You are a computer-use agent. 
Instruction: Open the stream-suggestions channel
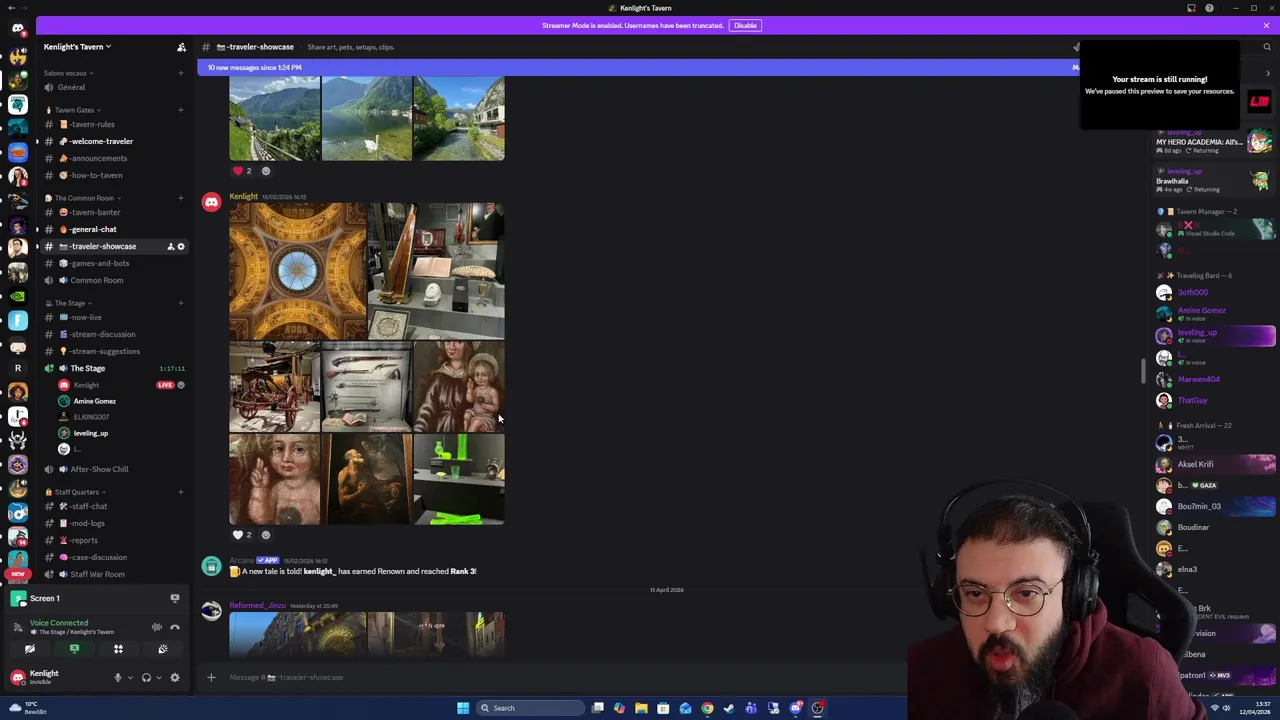pyautogui.click(x=113, y=351)
